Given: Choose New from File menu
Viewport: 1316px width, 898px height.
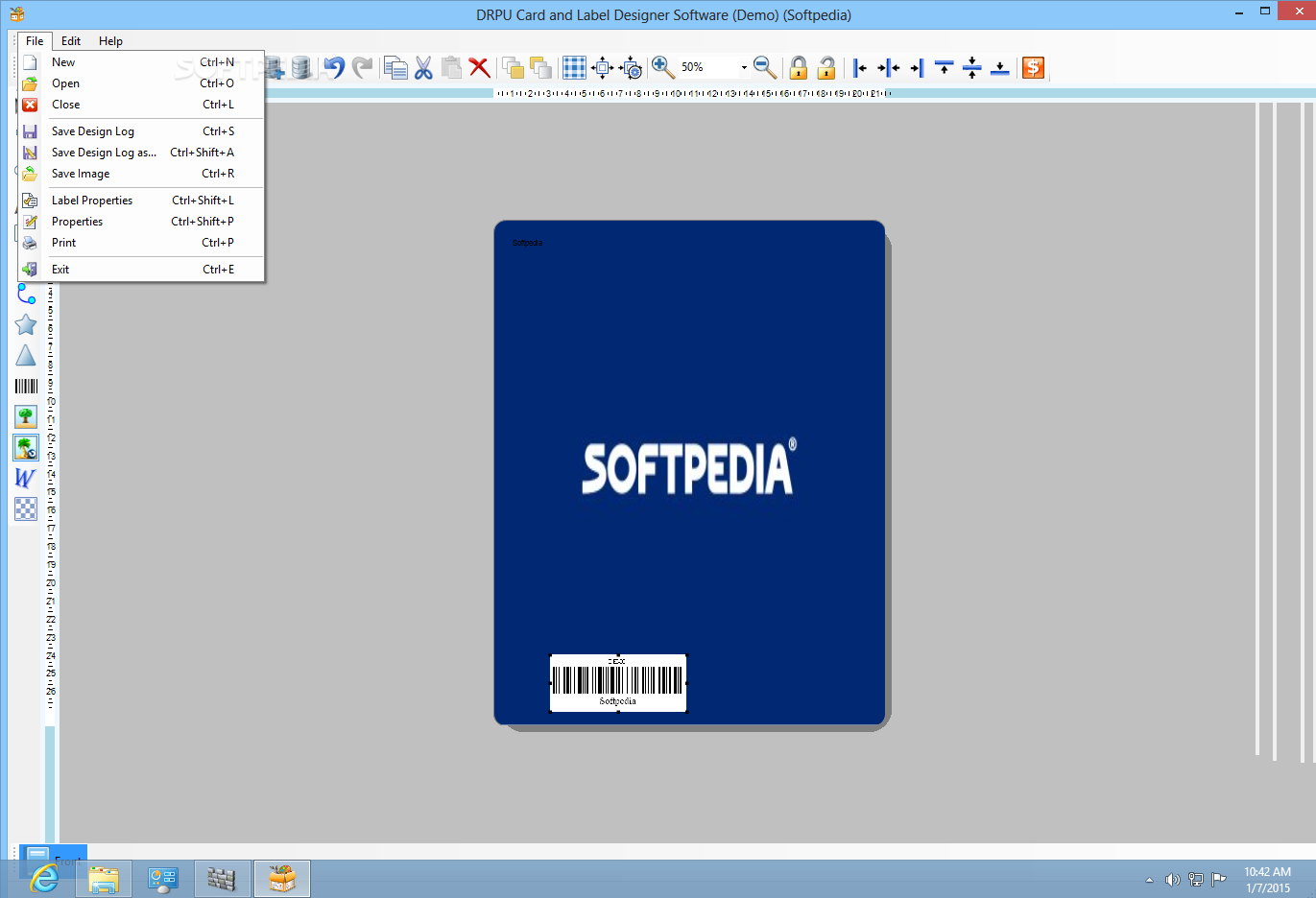Looking at the screenshot, I should coord(141,62).
